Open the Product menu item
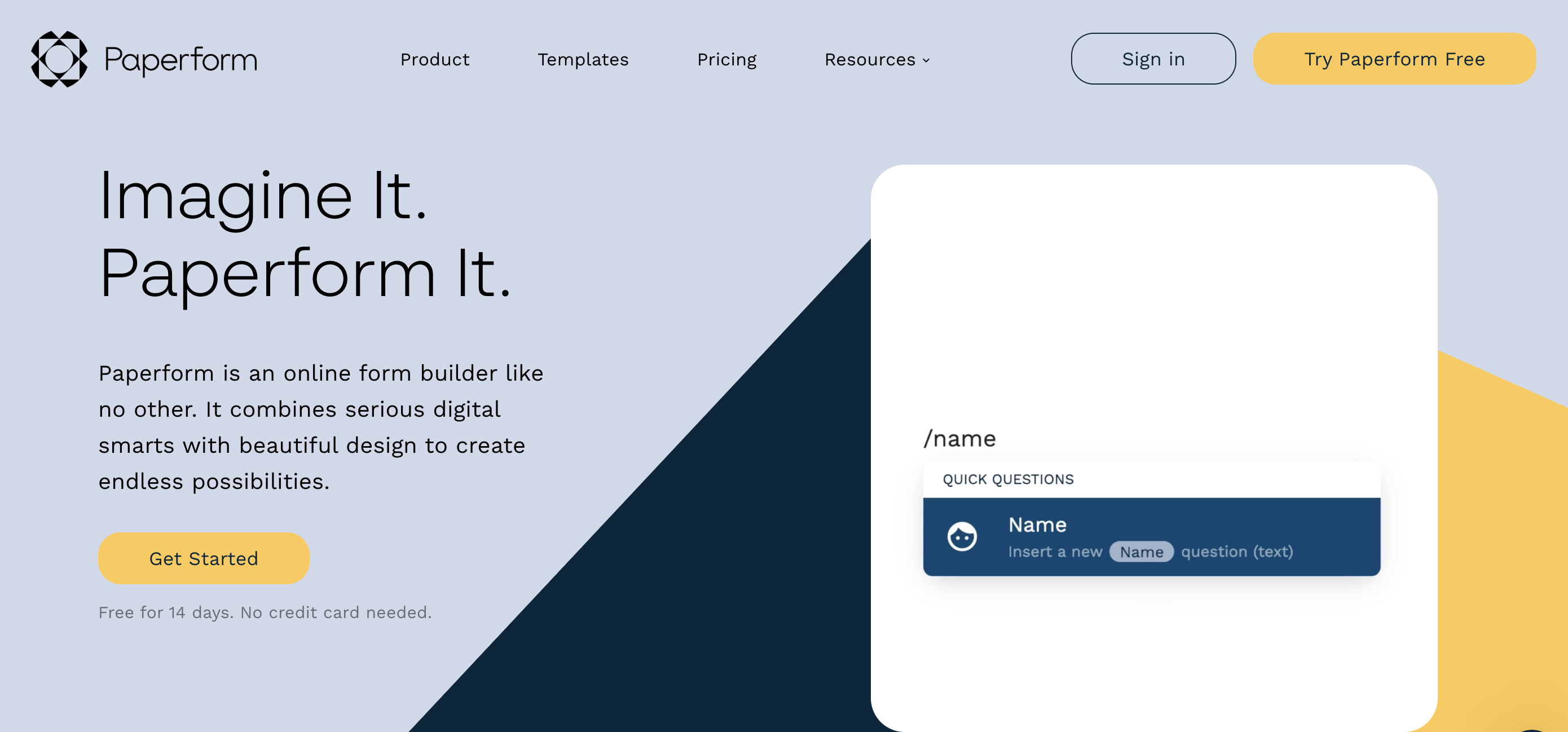This screenshot has height=732, width=1568. coord(435,59)
